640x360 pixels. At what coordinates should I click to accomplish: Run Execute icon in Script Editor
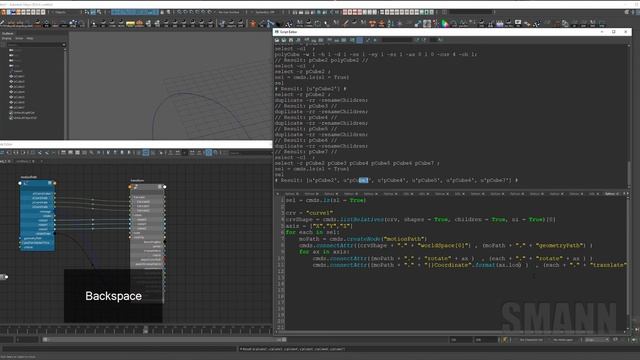(x=375, y=40)
